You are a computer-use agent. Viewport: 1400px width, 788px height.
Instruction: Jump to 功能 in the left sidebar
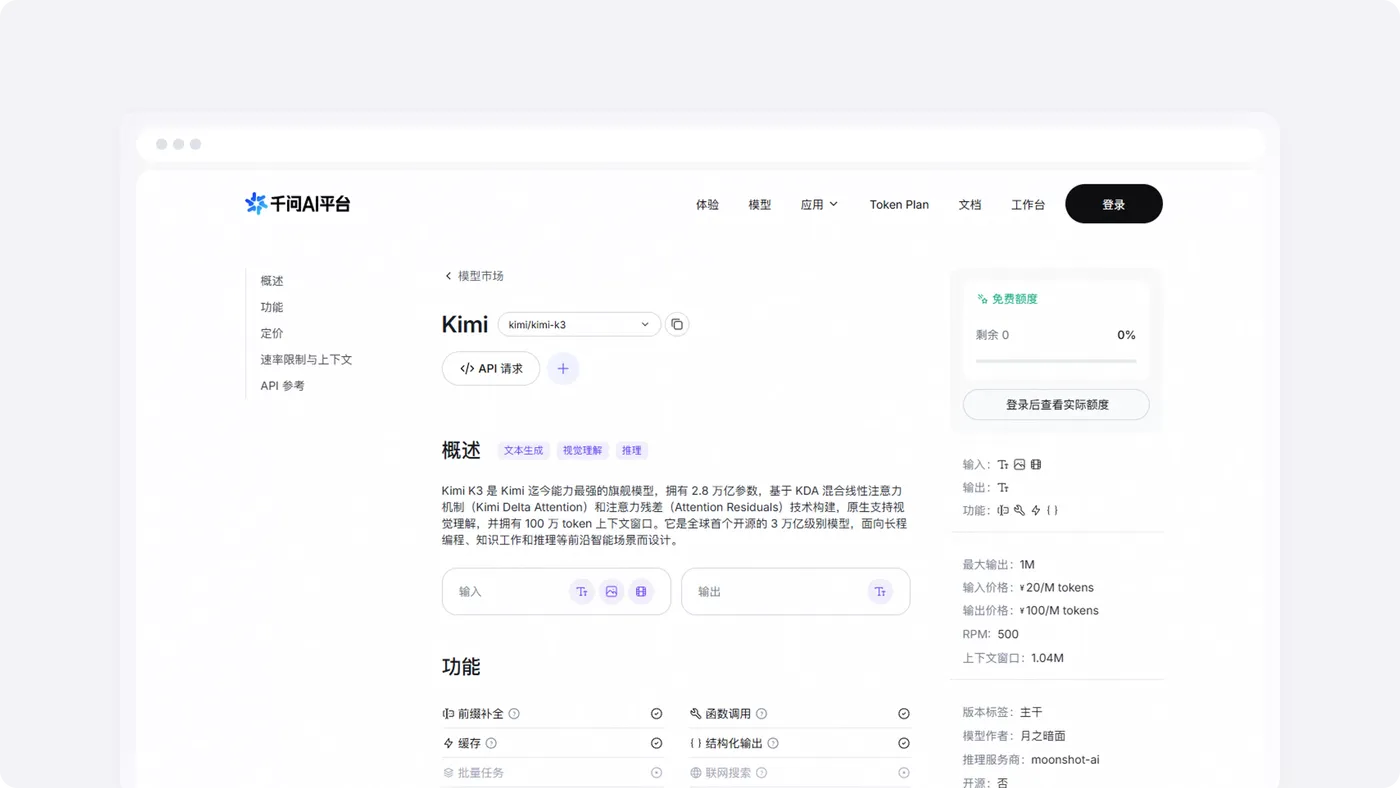[272, 307]
